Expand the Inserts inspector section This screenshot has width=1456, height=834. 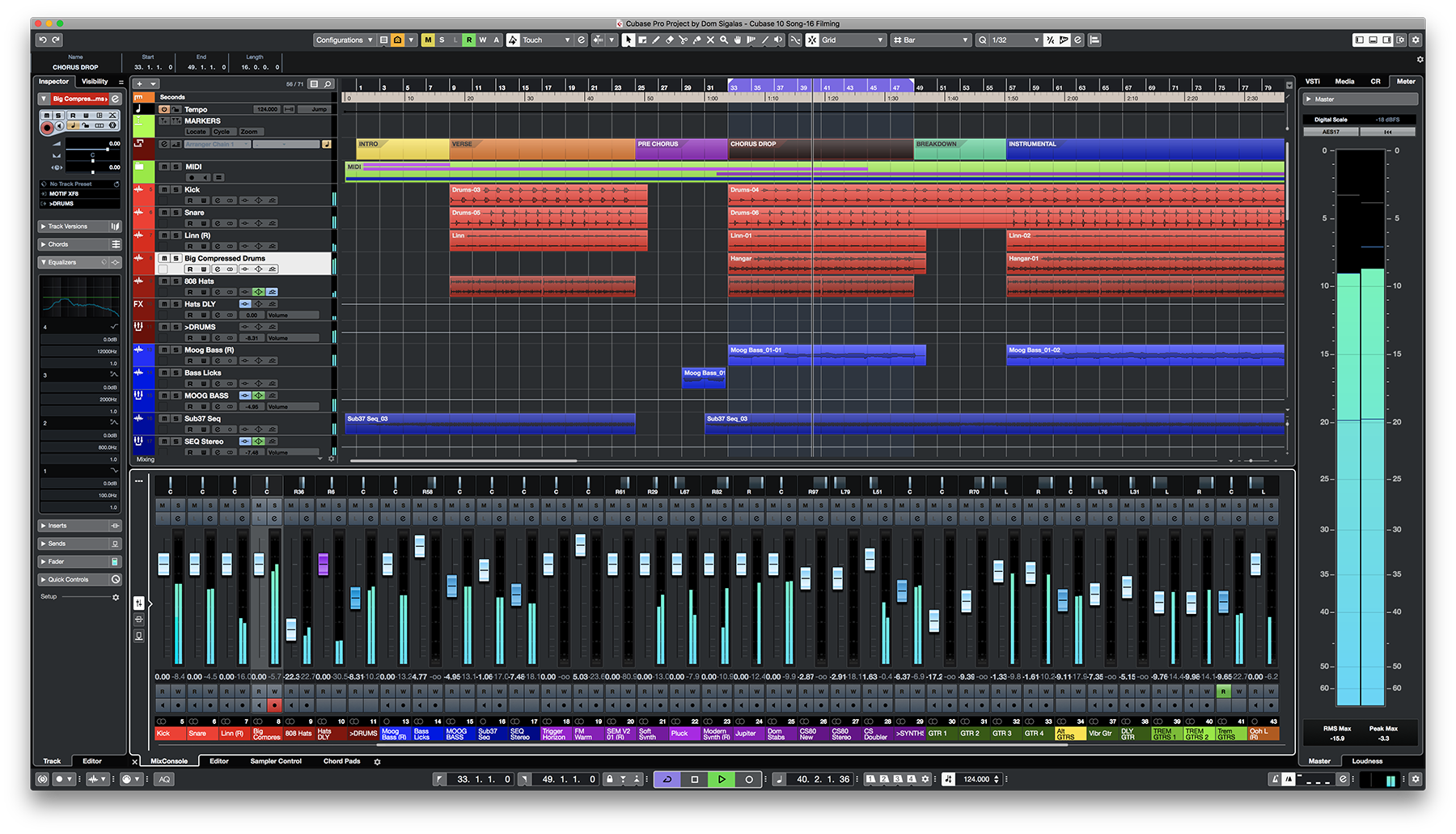click(80, 526)
